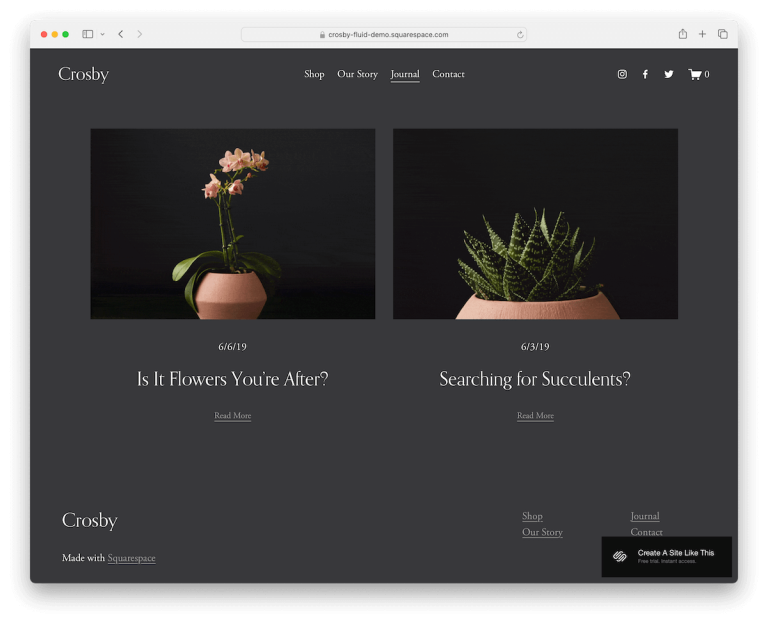Click the URL address bar field
This screenshot has width=768, height=623.
[384, 34]
